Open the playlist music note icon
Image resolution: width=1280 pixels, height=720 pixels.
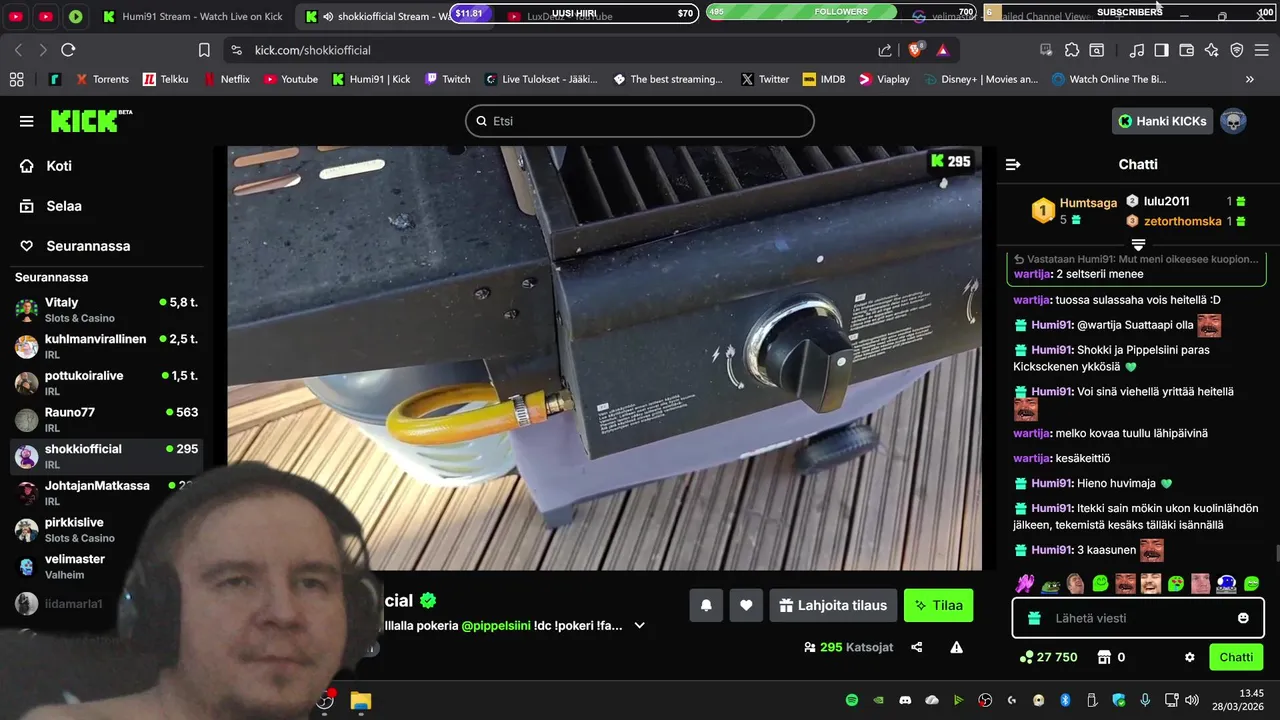[x=1137, y=50]
